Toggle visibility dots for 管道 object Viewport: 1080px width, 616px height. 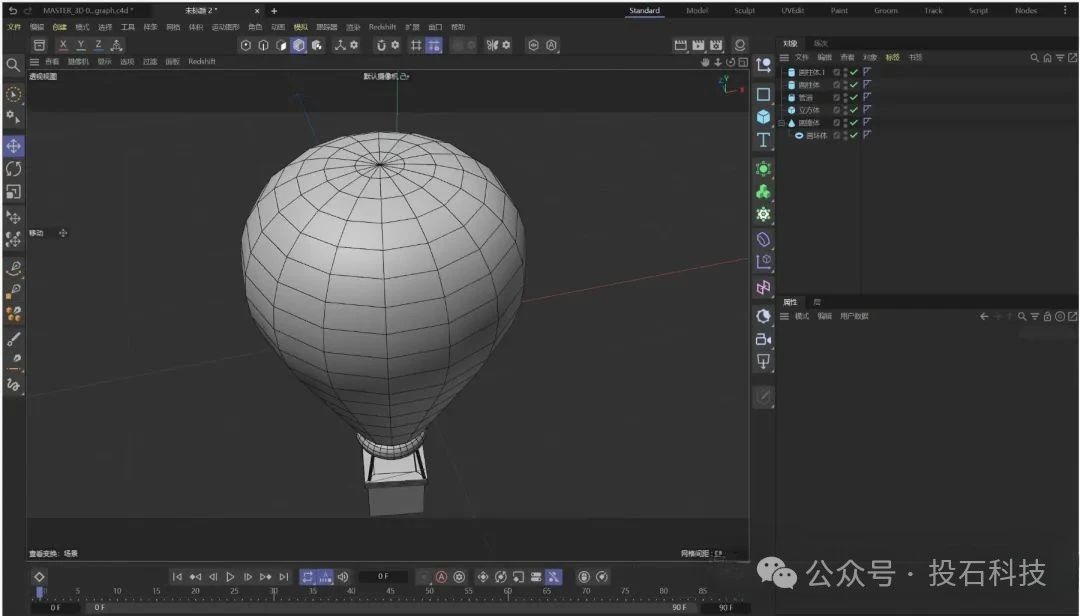(845, 98)
